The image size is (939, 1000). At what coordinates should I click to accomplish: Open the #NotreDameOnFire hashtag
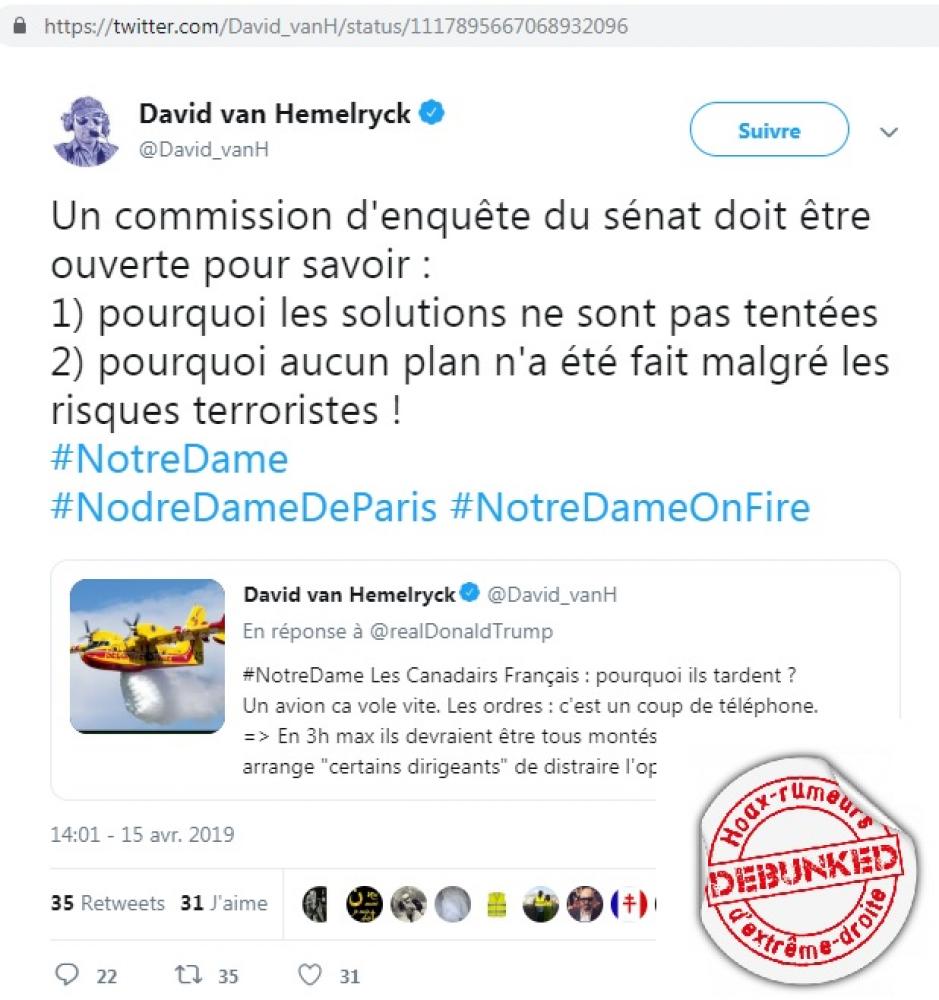(x=630, y=507)
